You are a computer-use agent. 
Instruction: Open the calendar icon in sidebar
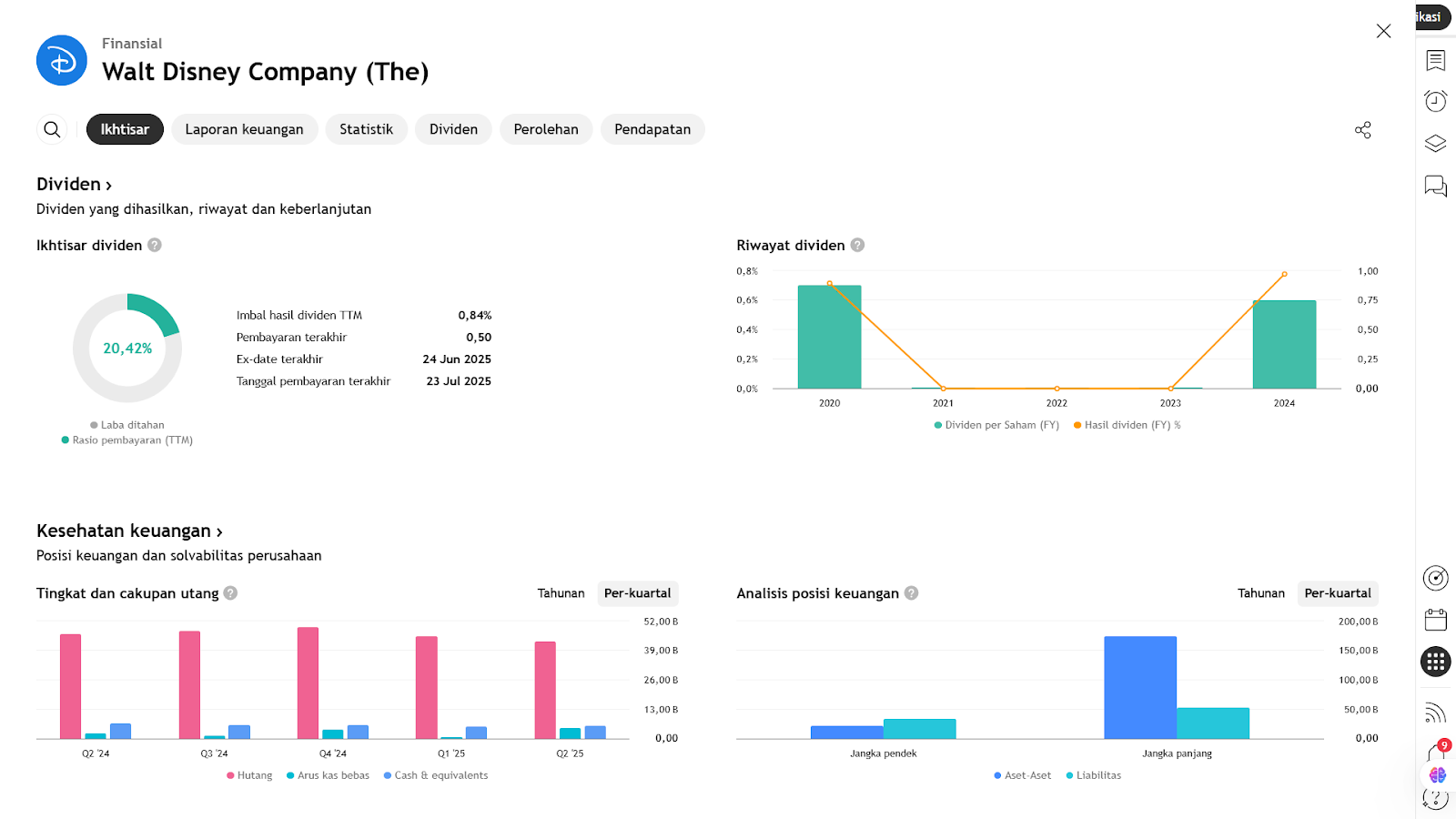click(1435, 621)
